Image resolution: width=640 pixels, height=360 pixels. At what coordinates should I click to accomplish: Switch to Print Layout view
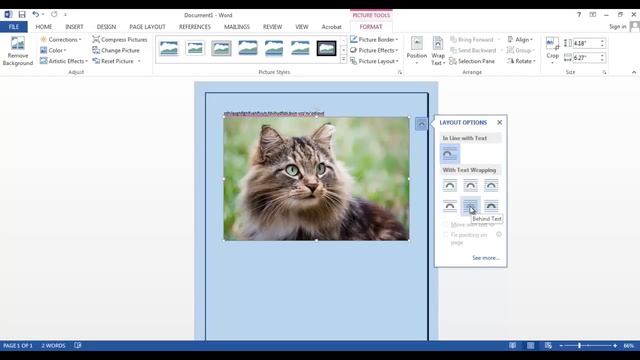530,346
